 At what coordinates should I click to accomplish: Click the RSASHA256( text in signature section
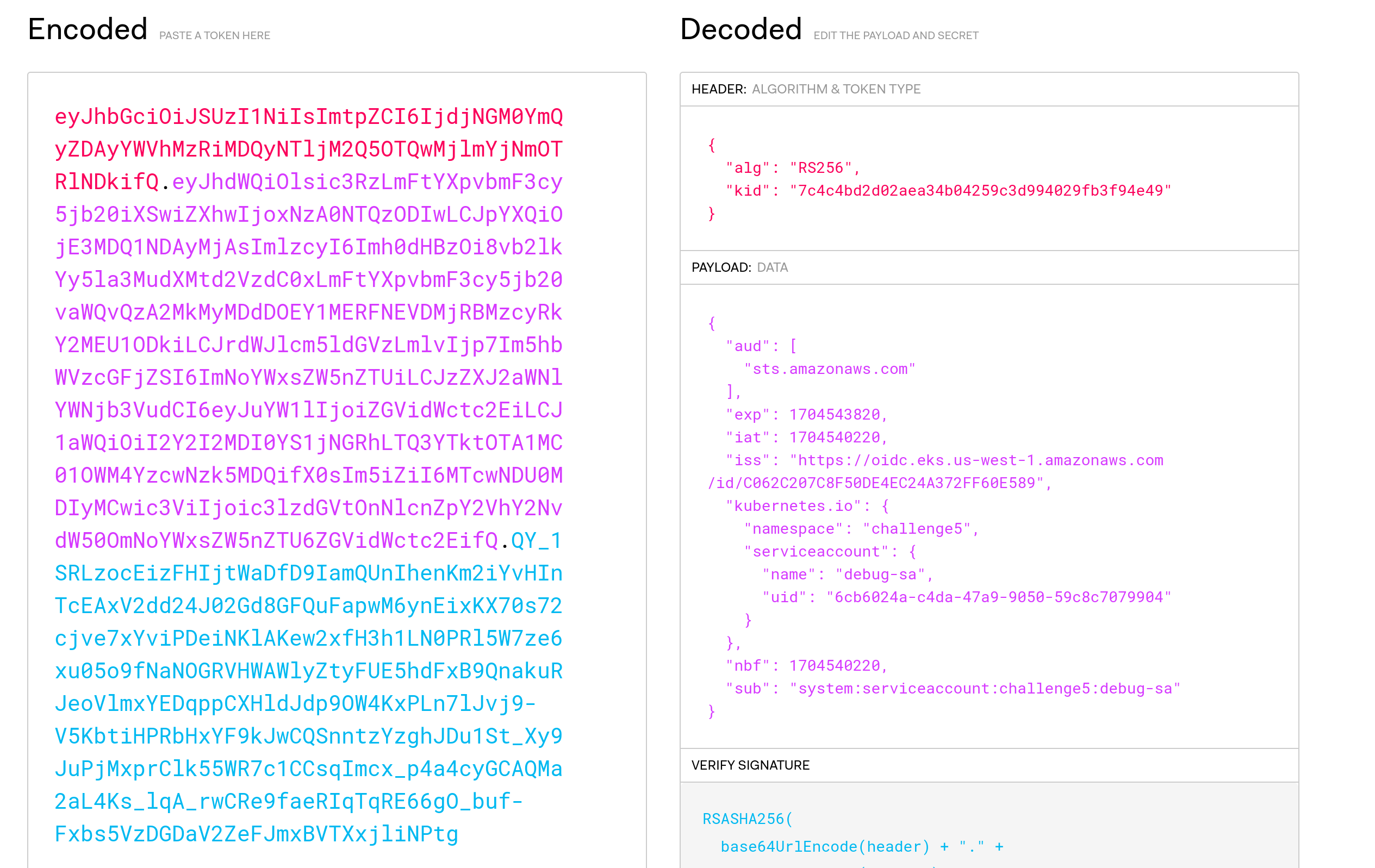pyautogui.click(x=747, y=819)
